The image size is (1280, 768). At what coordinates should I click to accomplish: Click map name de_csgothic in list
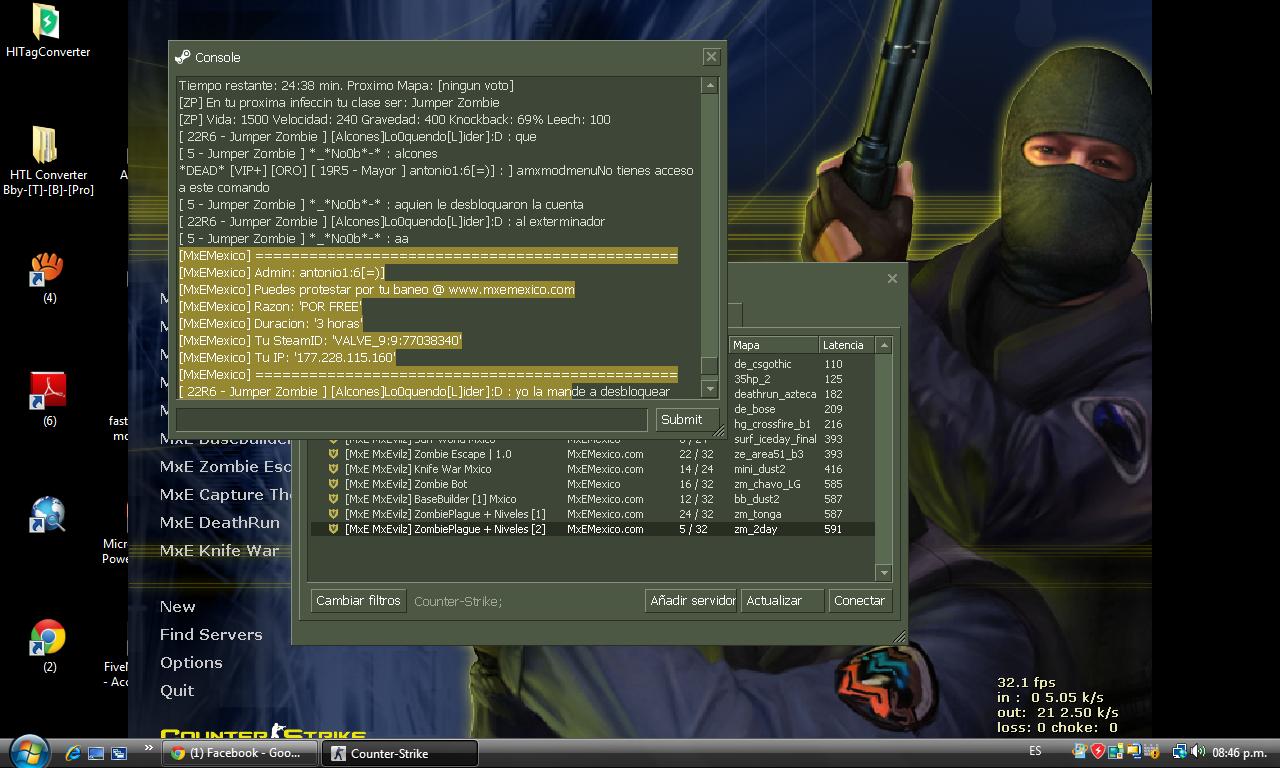pyautogui.click(x=762, y=364)
